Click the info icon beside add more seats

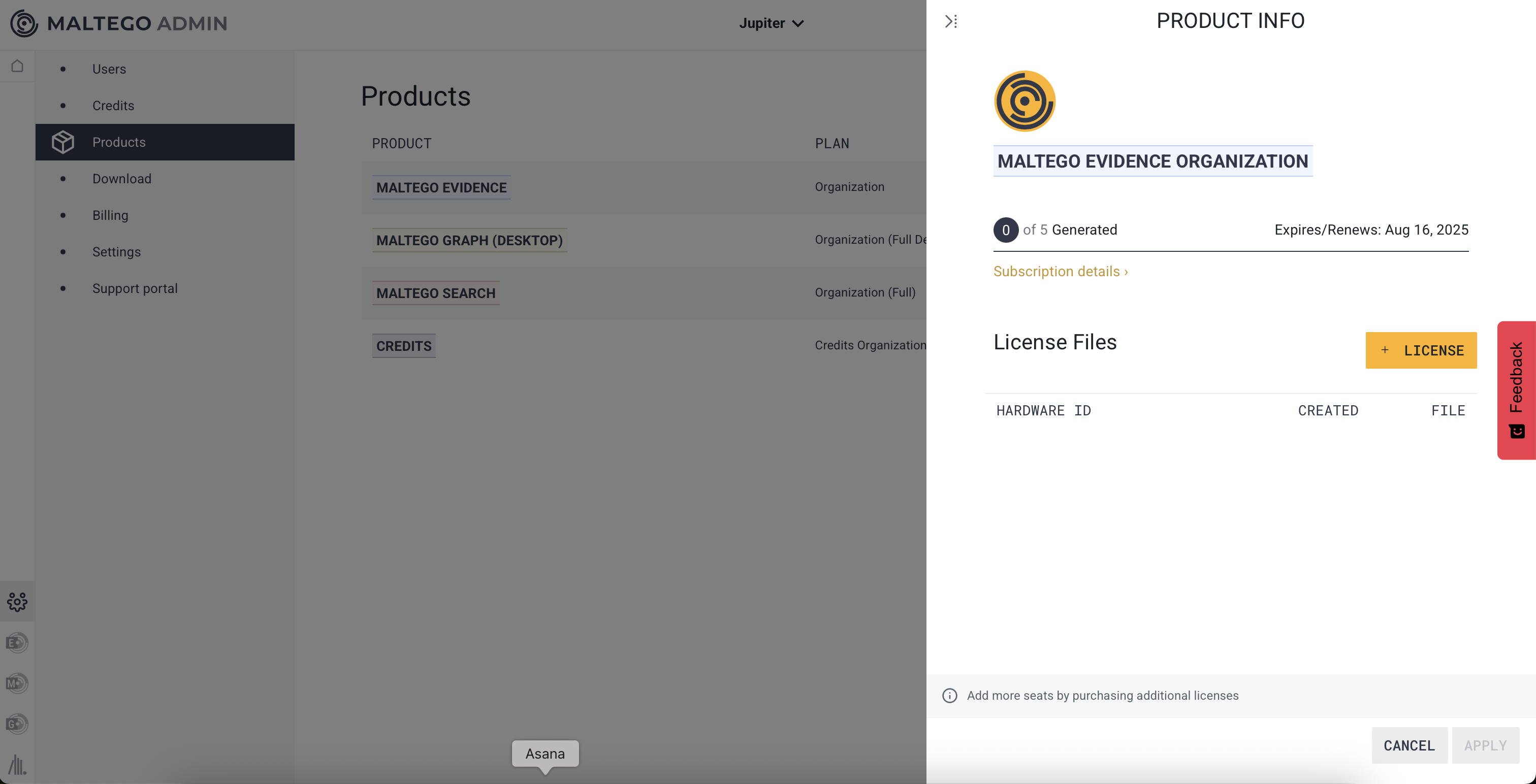pos(950,696)
